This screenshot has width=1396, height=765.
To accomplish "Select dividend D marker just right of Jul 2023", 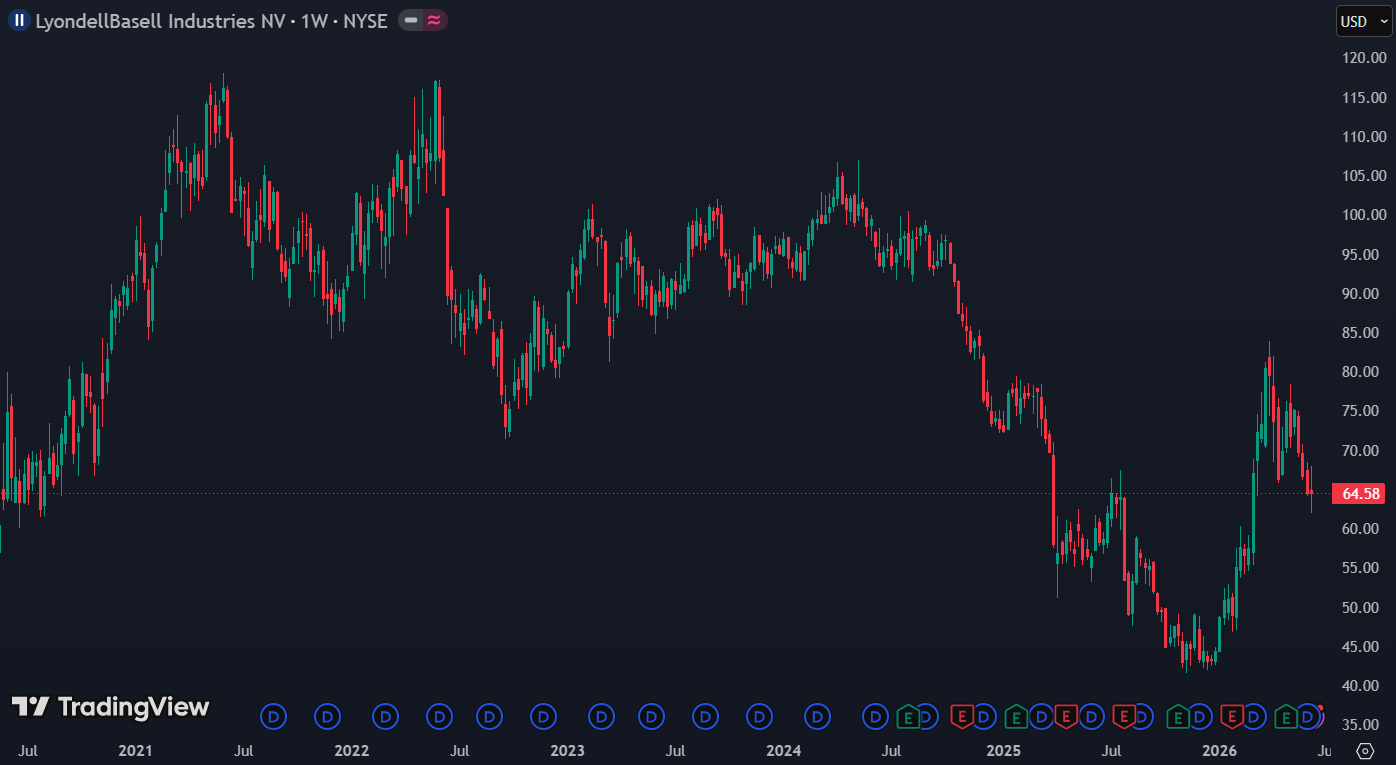I will pyautogui.click(x=706, y=716).
